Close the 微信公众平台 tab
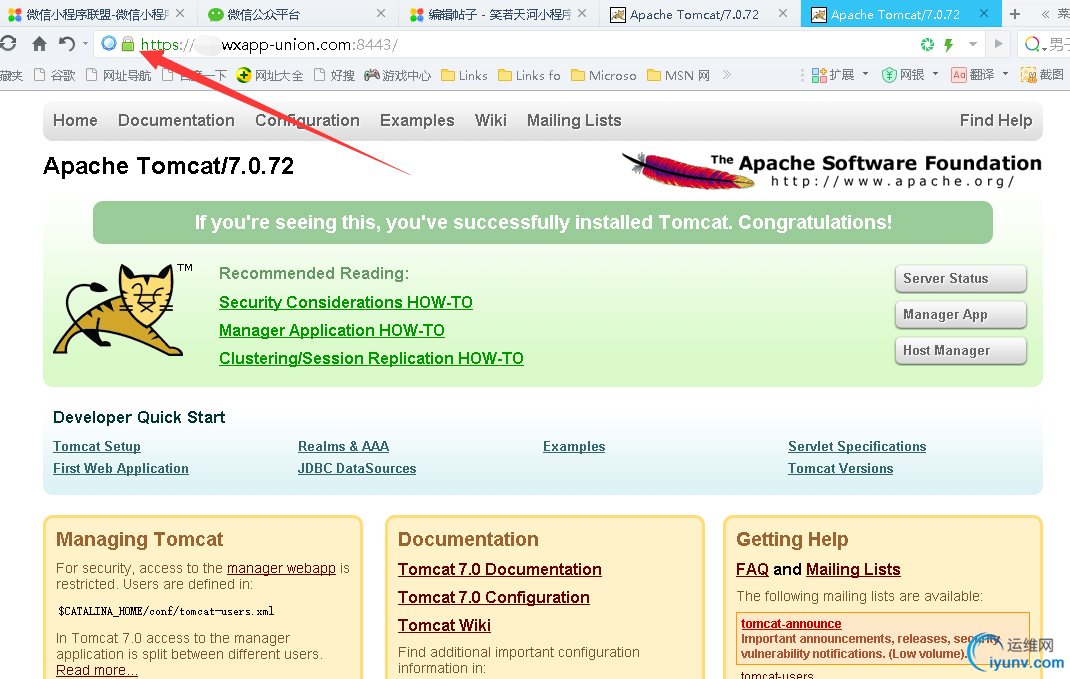Image resolution: width=1070 pixels, height=679 pixels. click(x=381, y=14)
